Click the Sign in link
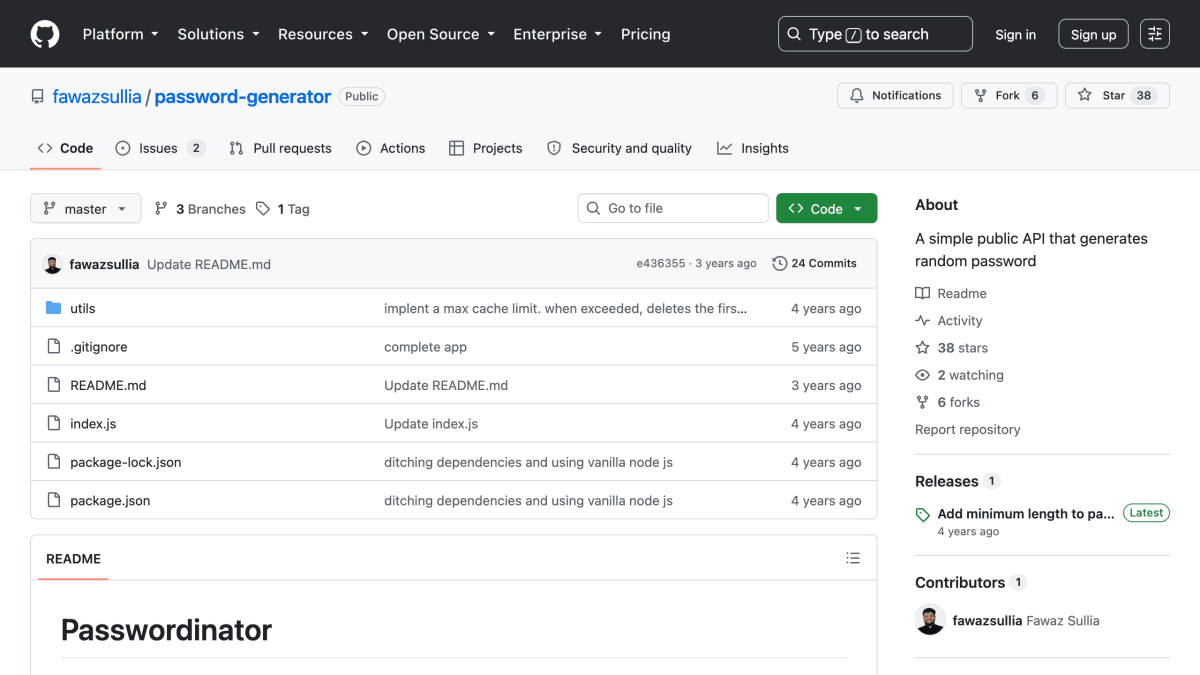This screenshot has height=675, width=1200. 1015,34
